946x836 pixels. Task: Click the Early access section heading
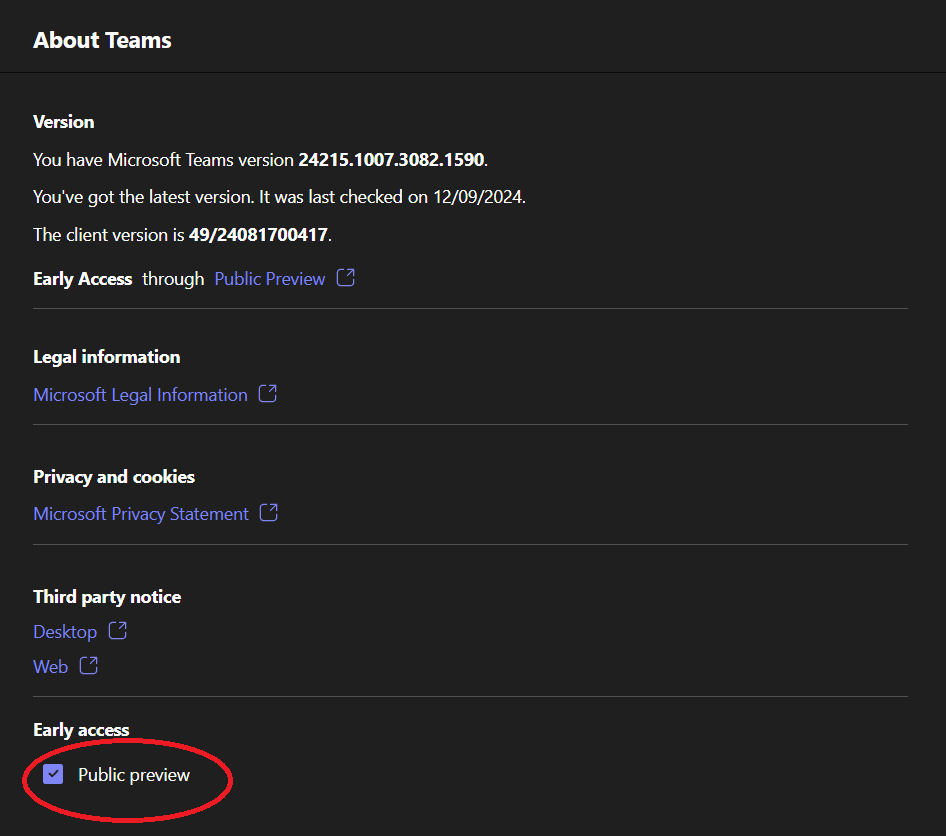pos(81,730)
